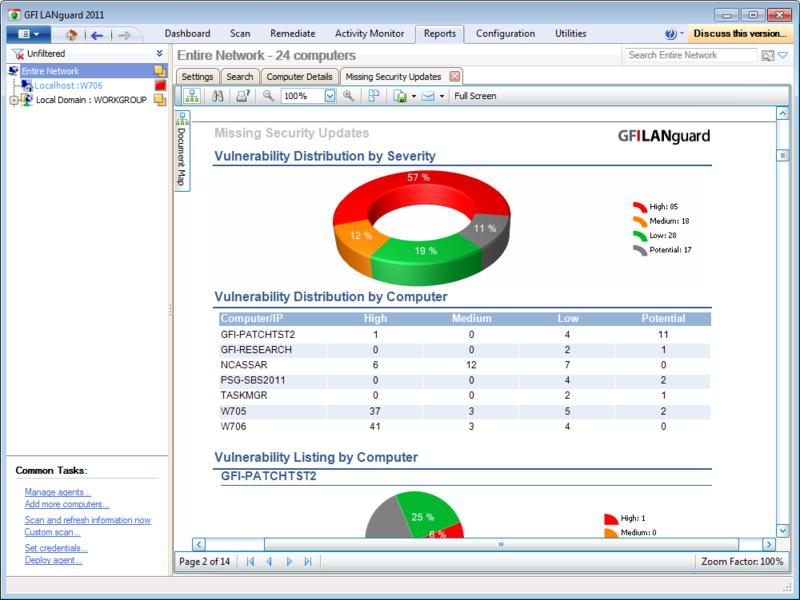
Task: Expand the Unfiltered filter chevron
Action: coord(160,54)
